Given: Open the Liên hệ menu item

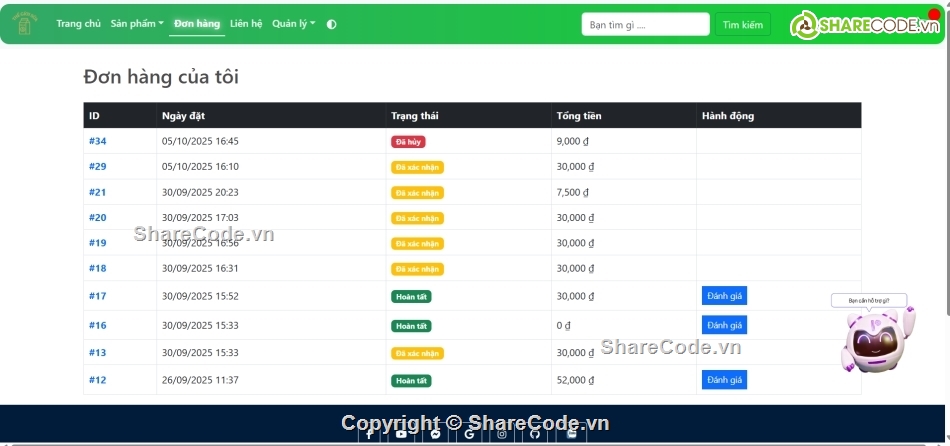Looking at the screenshot, I should click(246, 24).
